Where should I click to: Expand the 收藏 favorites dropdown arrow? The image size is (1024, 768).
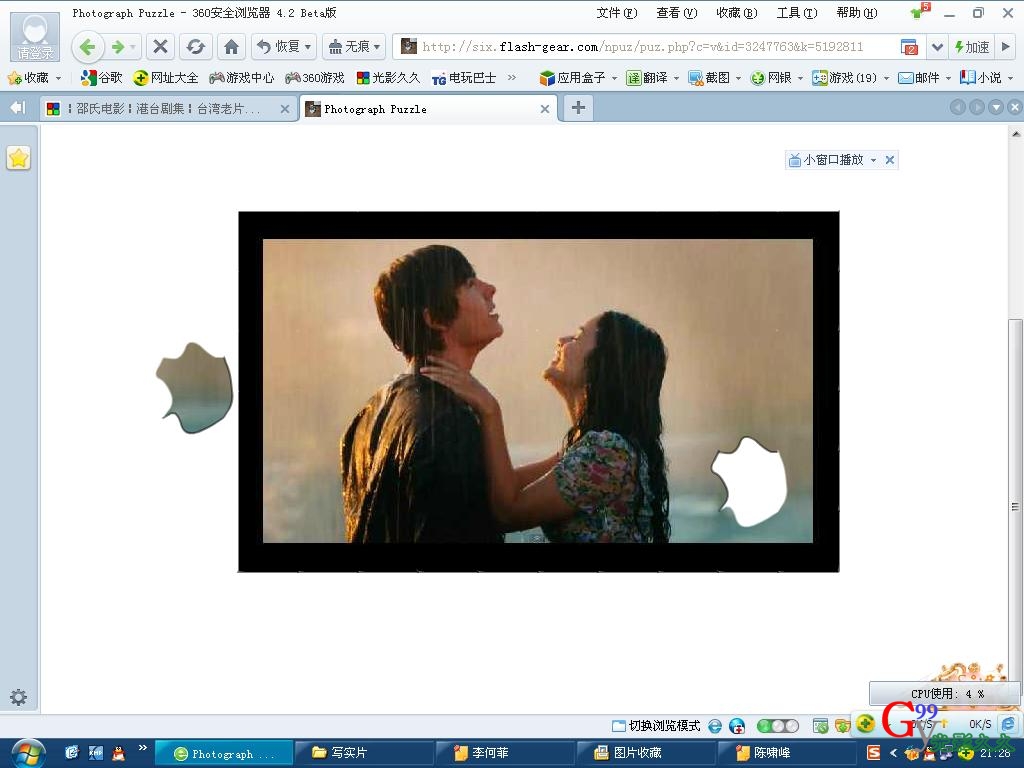pyautogui.click(x=59, y=78)
